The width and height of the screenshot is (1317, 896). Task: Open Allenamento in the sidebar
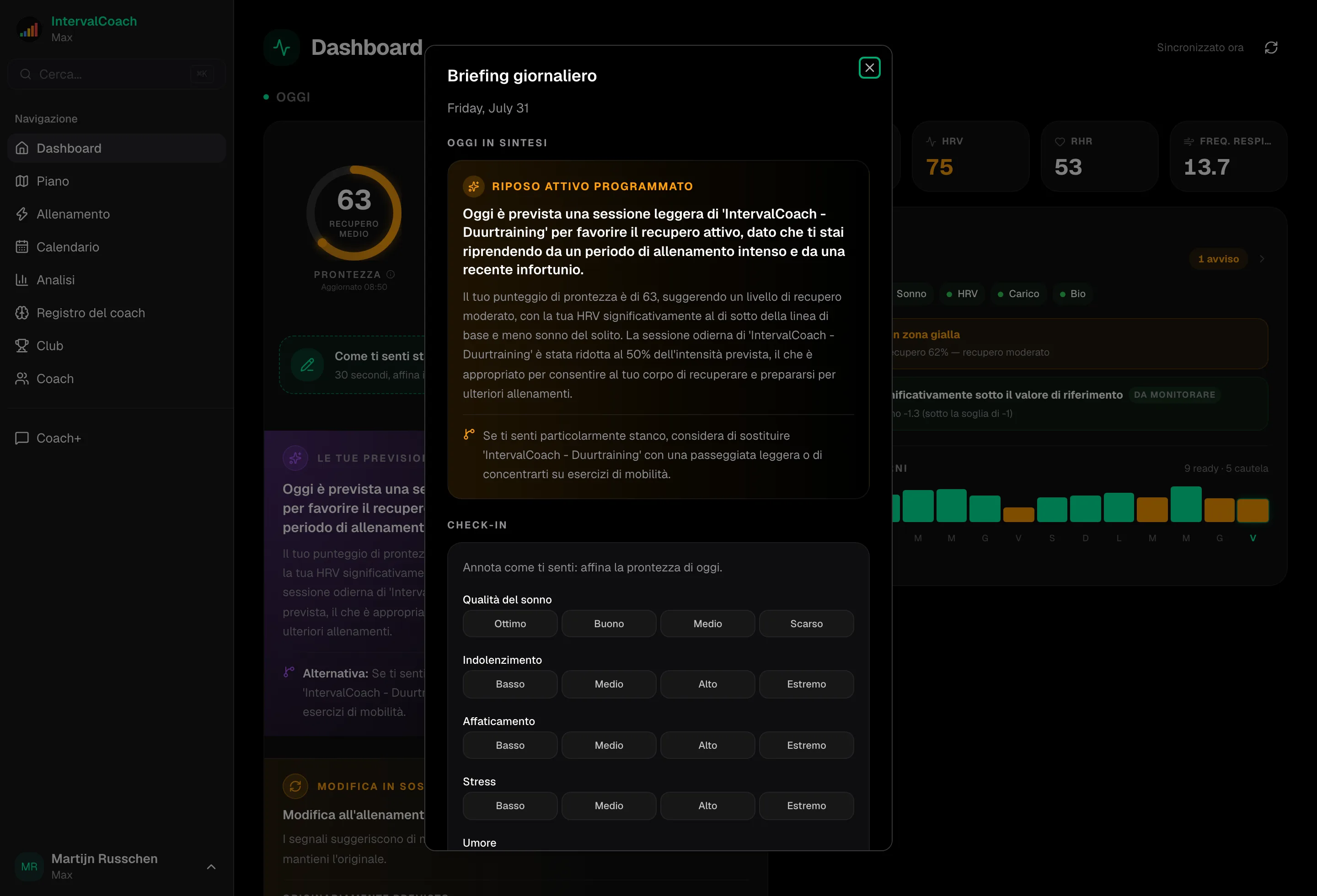click(117, 214)
